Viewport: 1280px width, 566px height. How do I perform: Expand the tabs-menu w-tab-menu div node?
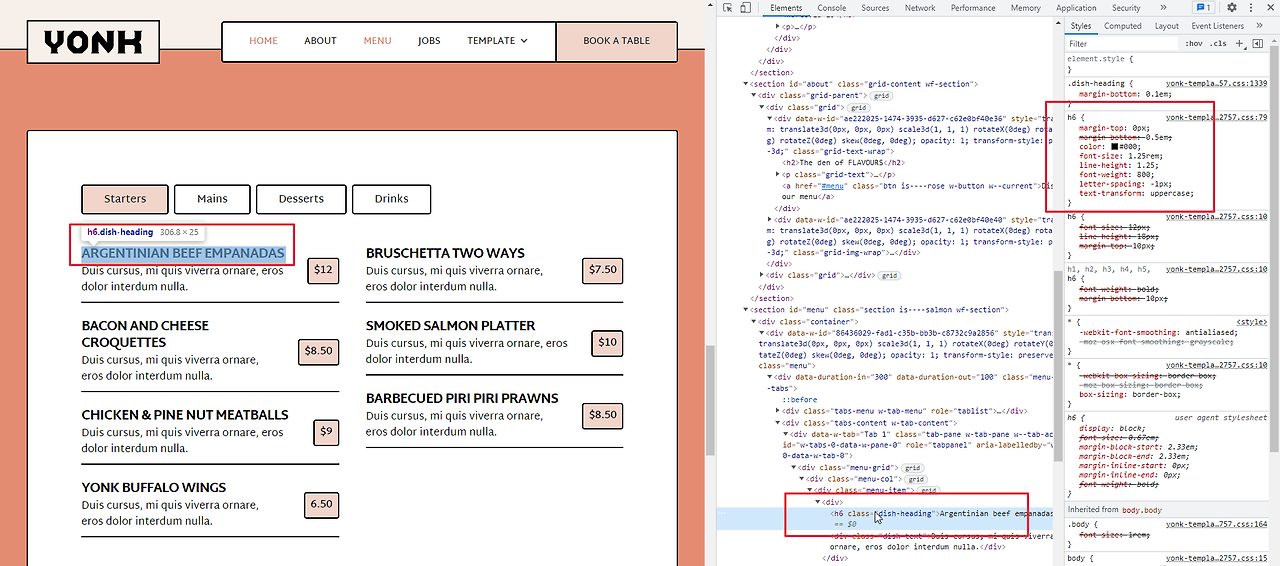point(779,411)
